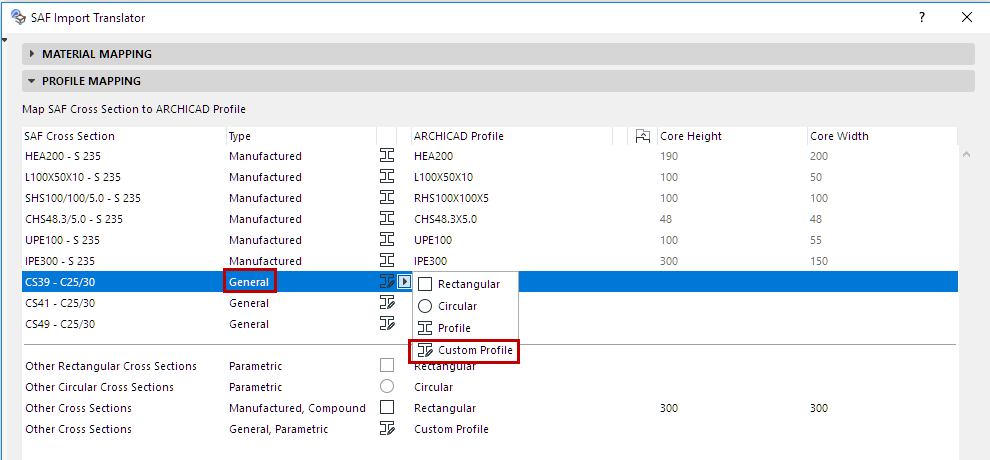Click the Core Width value 150 for IPE300
The image size is (990, 460).
pyautogui.click(x=819, y=261)
